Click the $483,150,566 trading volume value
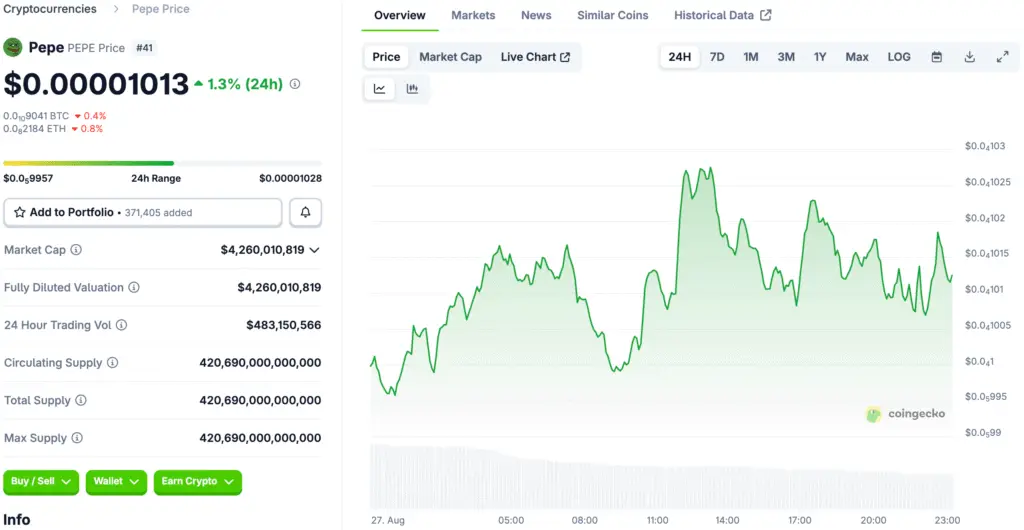 (283, 325)
